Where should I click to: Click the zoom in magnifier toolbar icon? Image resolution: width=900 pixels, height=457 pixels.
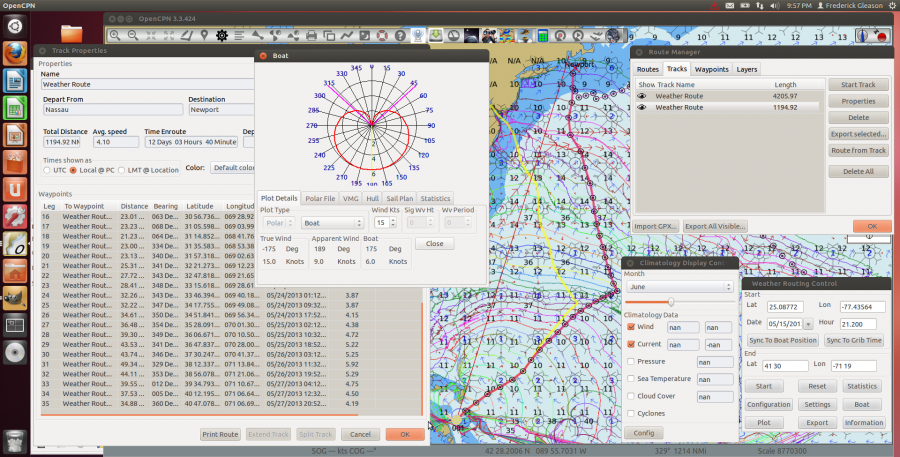115,36
